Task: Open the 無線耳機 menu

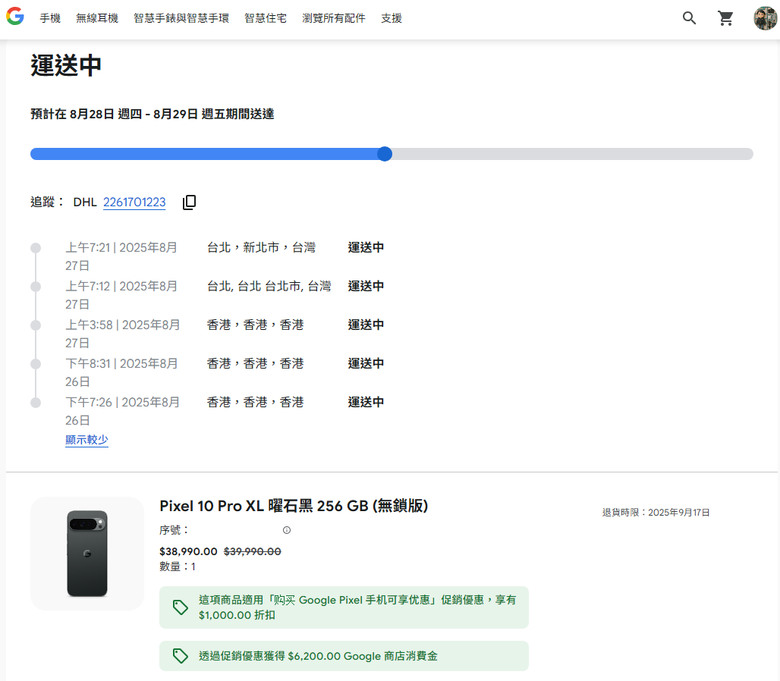Action: [97, 18]
